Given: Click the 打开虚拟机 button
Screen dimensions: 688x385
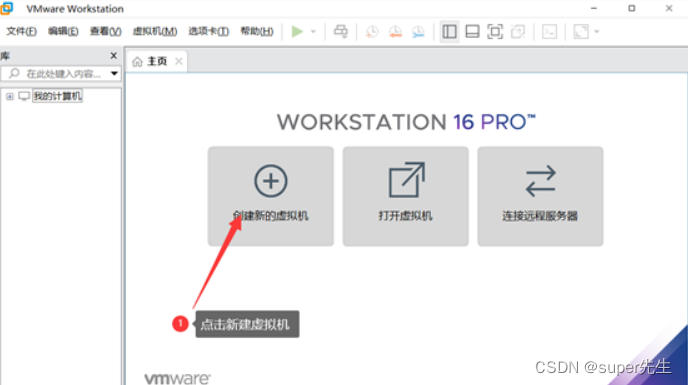Looking at the screenshot, I should (x=405, y=196).
